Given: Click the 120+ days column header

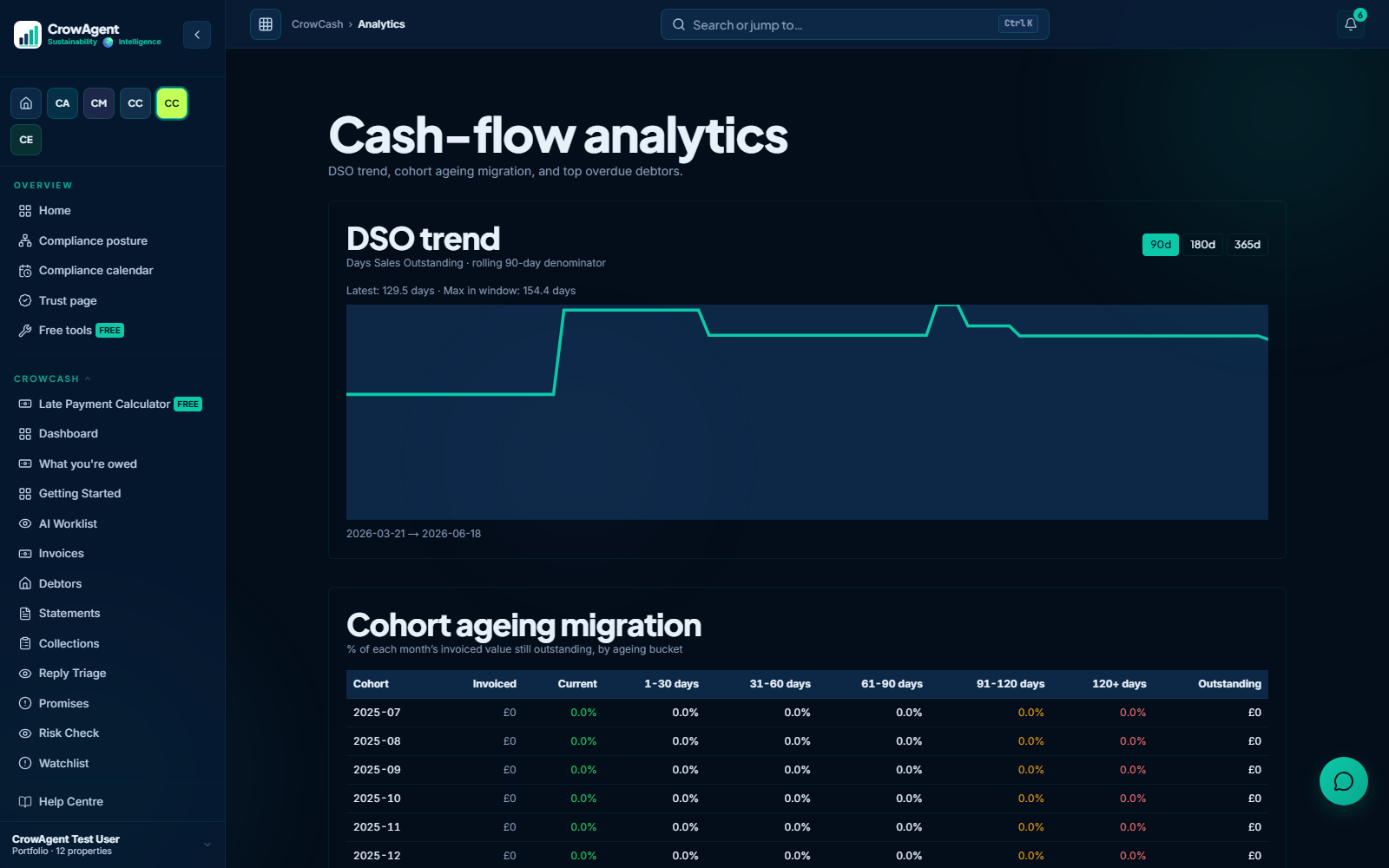Looking at the screenshot, I should 1119,684.
